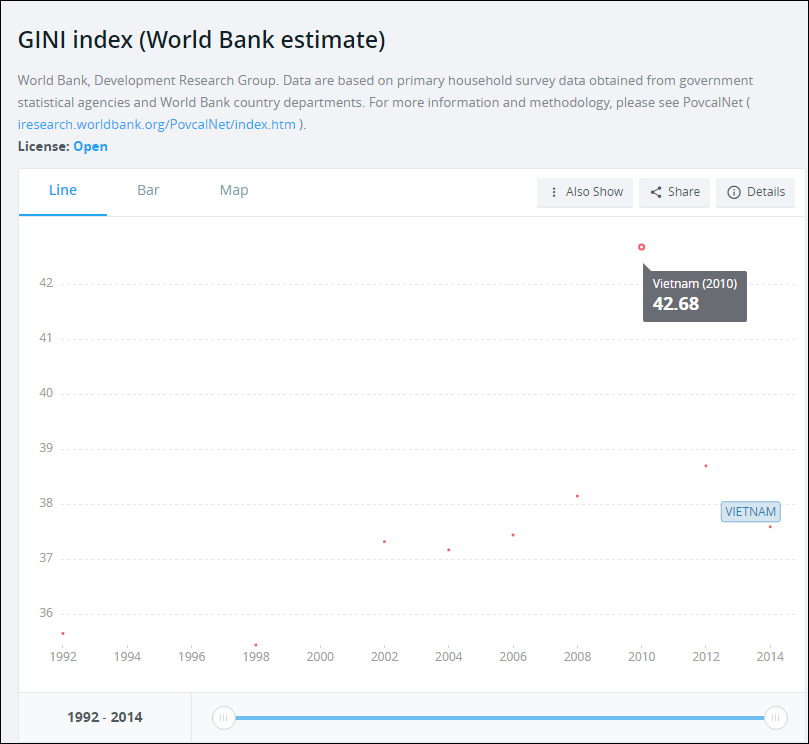Click the VIETNAM series label
This screenshot has height=744, width=809.
pos(750,511)
